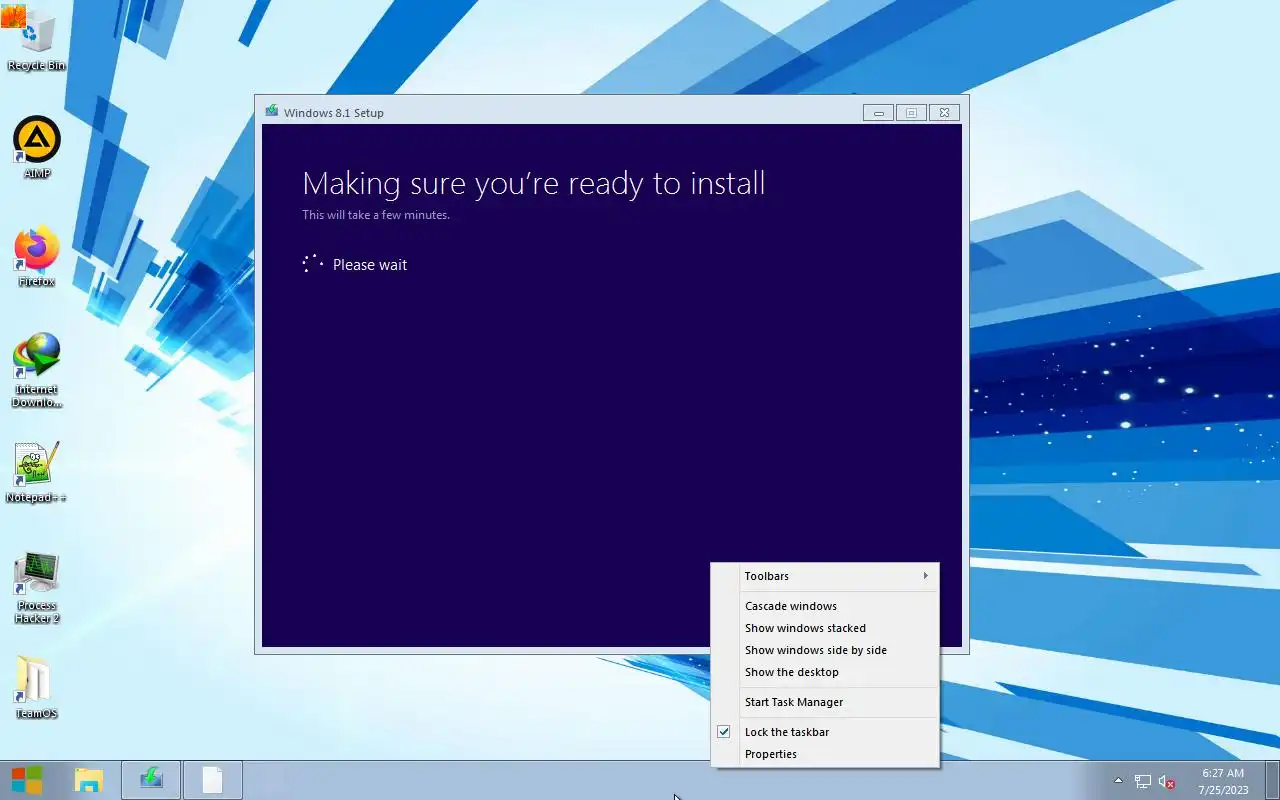This screenshot has height=800, width=1280.
Task: Select Start Task Manager
Action: pos(825,702)
